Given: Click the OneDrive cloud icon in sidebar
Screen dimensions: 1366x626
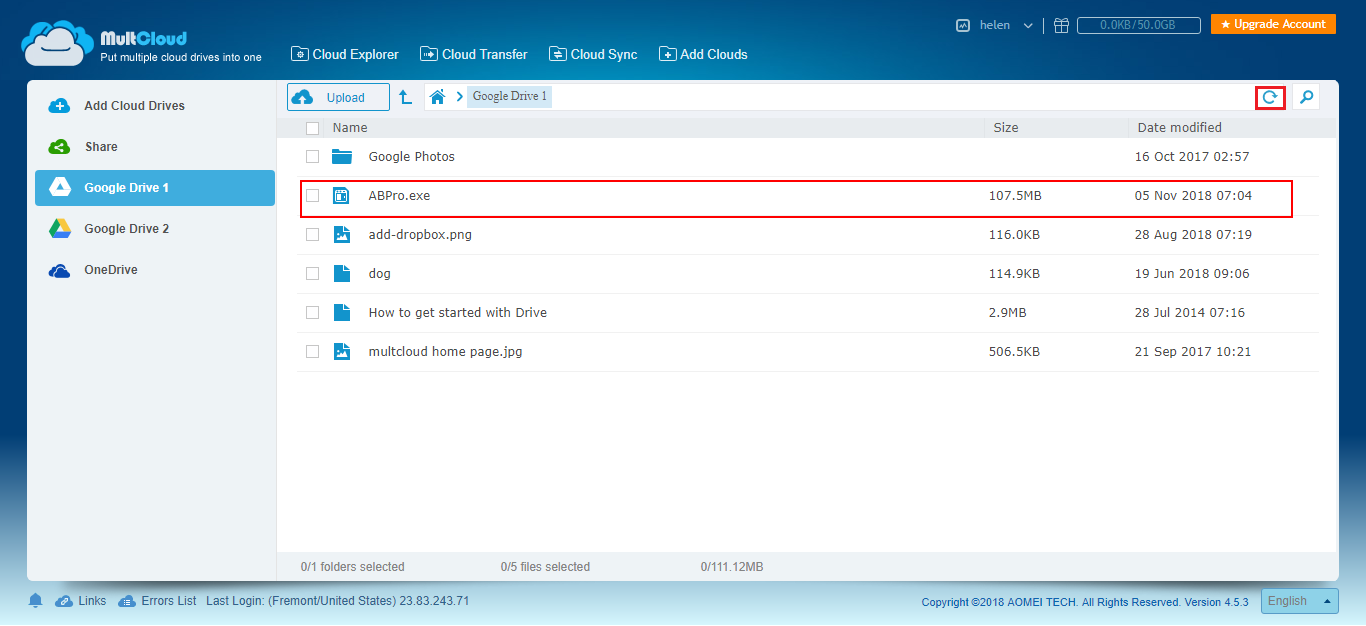Looking at the screenshot, I should coord(60,270).
